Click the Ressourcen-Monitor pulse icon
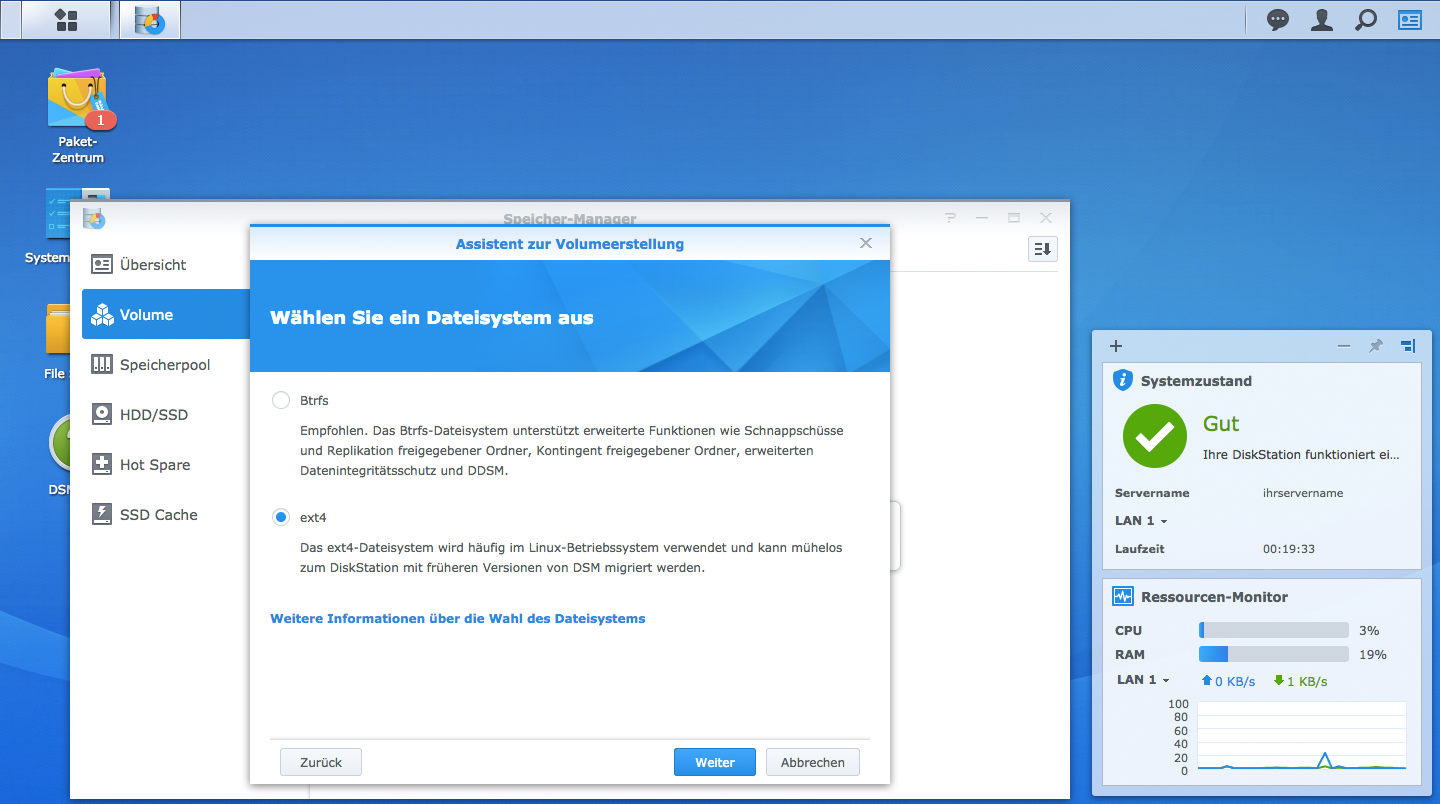The height and width of the screenshot is (804, 1440). 1123,596
